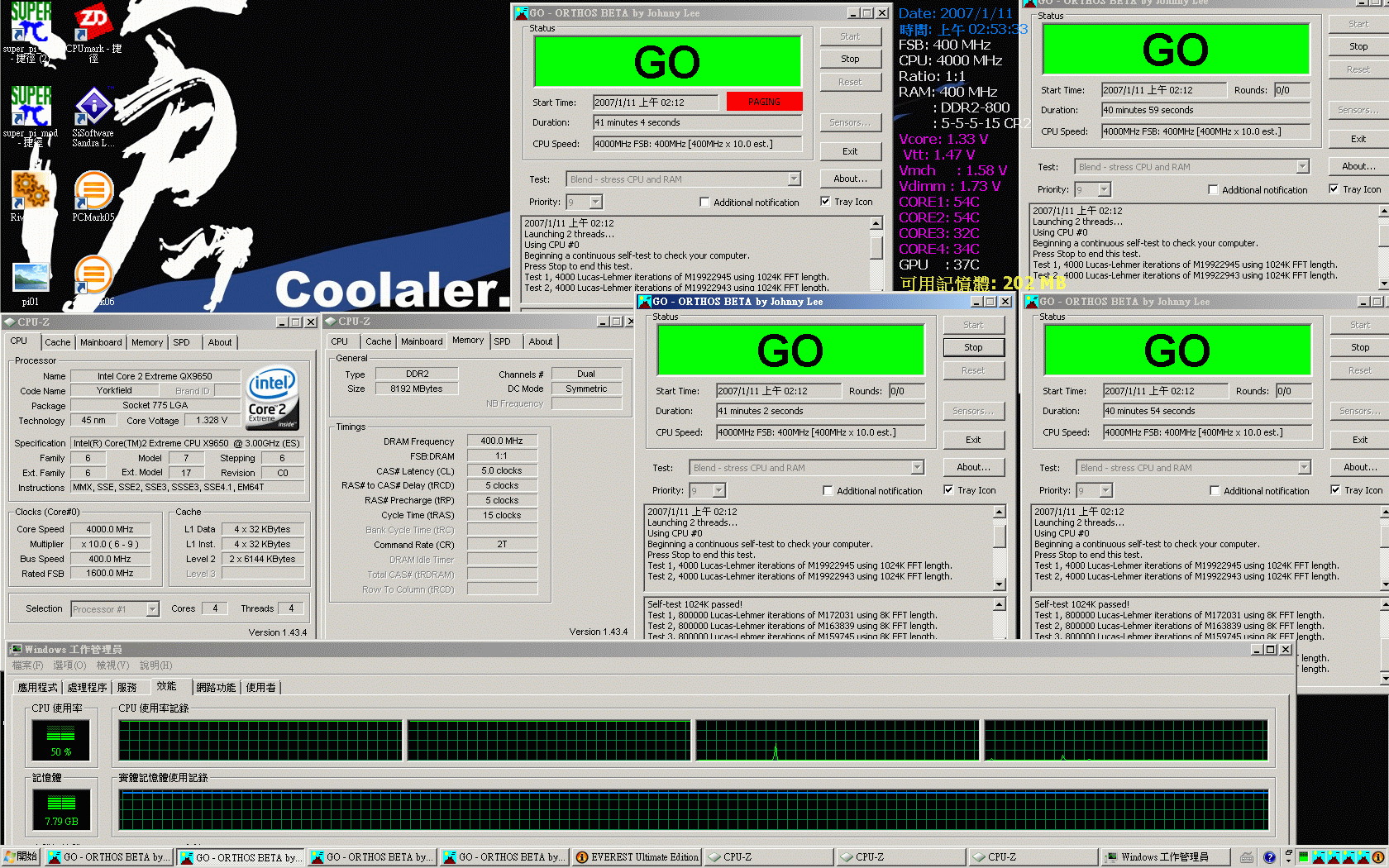Image resolution: width=1389 pixels, height=868 pixels.
Task: Expand Priority dropdown in 40m54s ORTHOS window
Action: 1106,490
